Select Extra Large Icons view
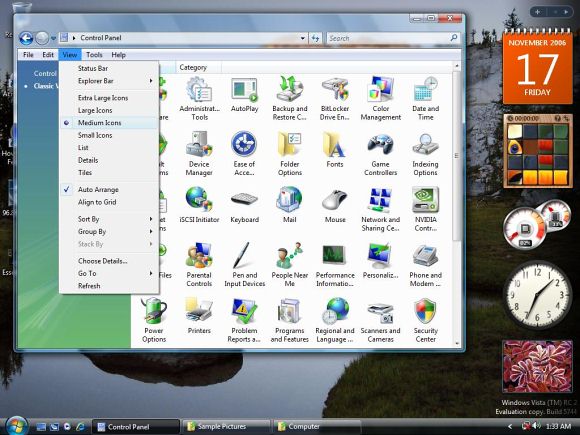The width and height of the screenshot is (580, 435). 109,98
